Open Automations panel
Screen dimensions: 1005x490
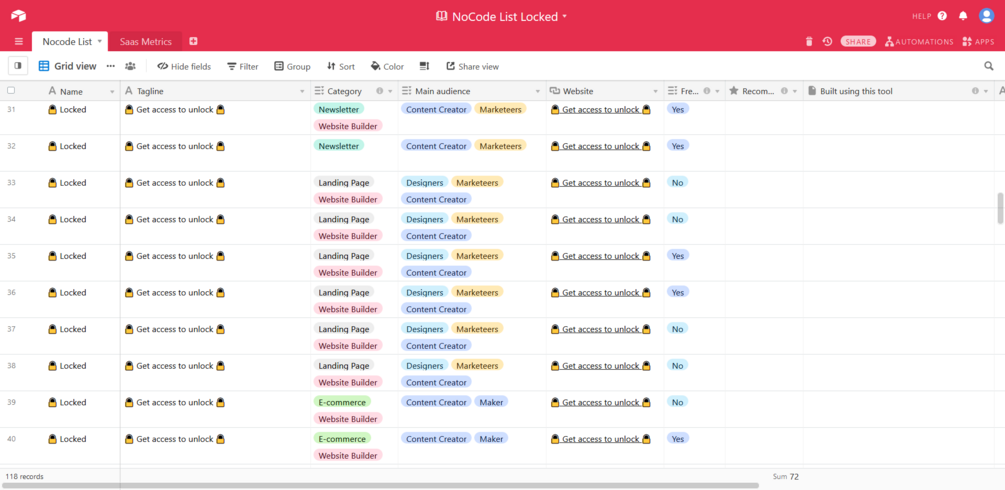(x=919, y=42)
